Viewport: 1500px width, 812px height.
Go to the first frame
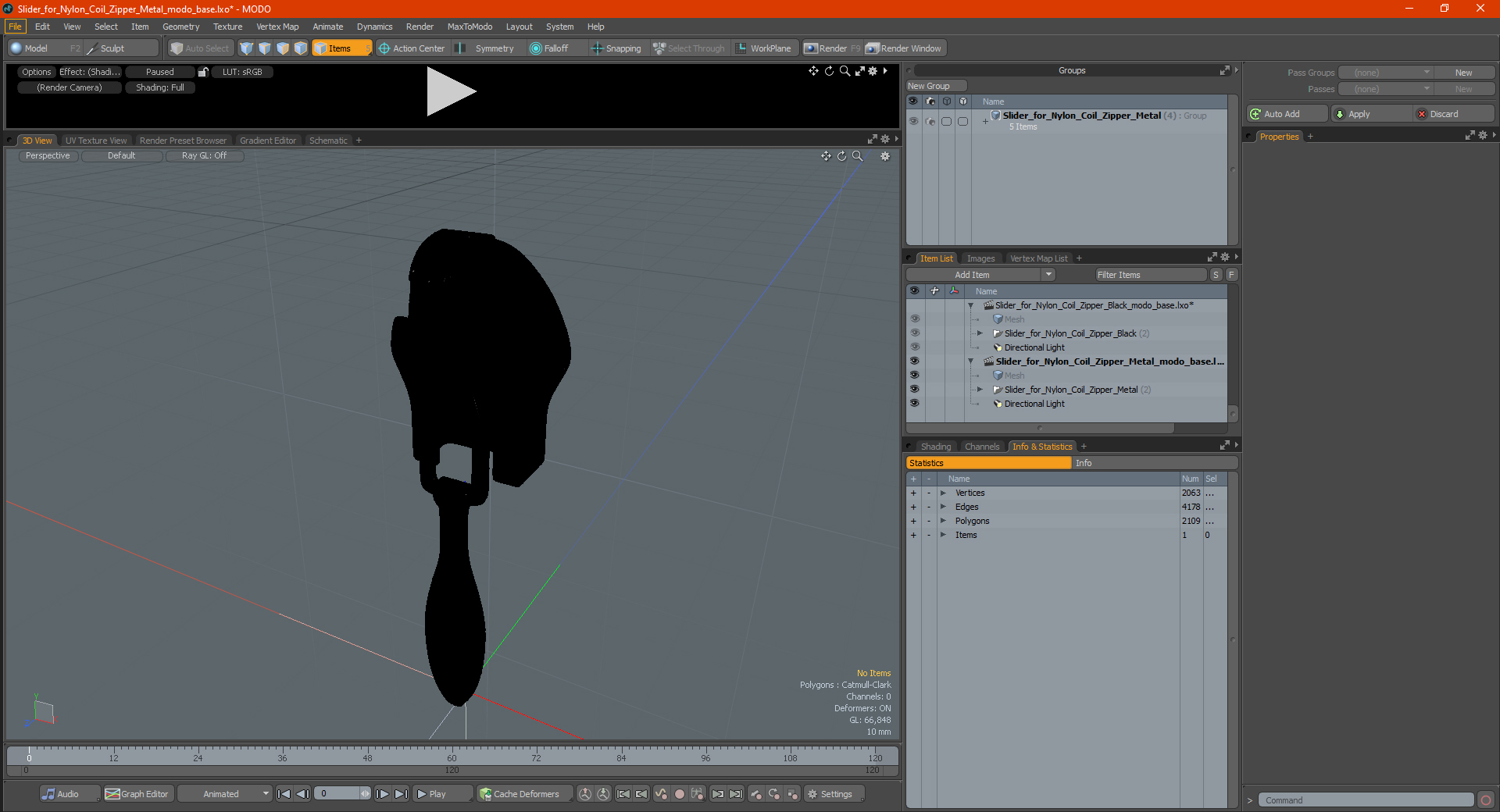[284, 794]
